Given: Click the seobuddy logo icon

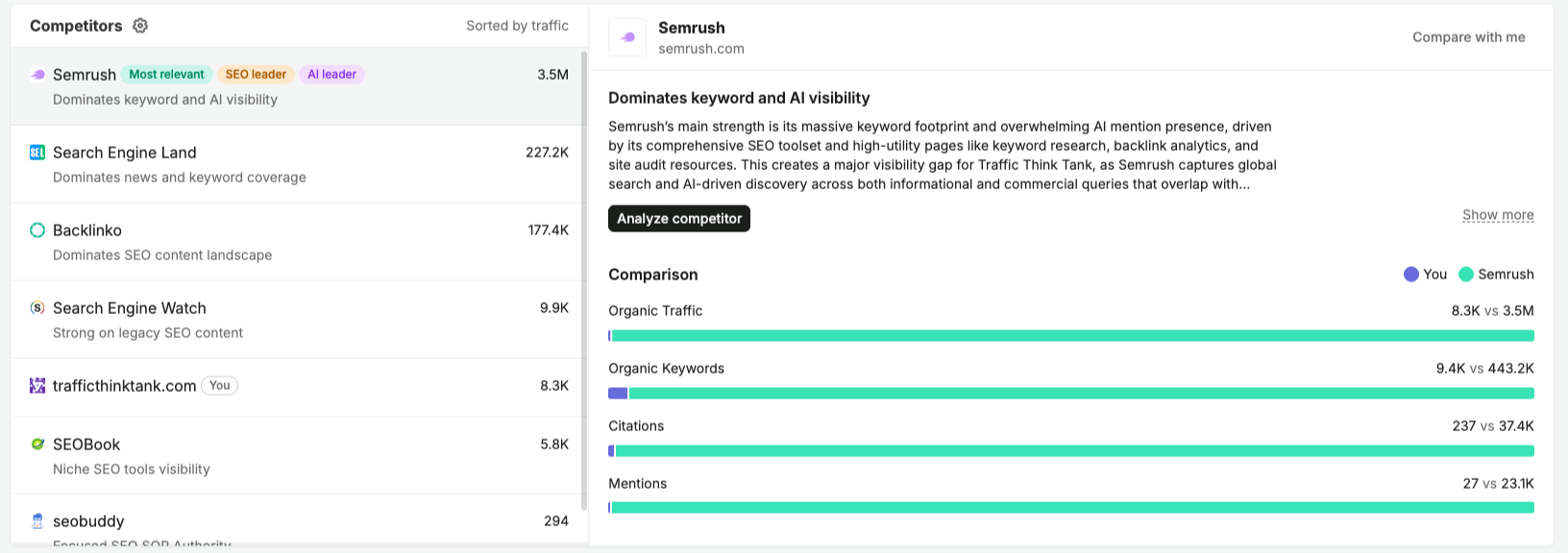Looking at the screenshot, I should point(37,521).
